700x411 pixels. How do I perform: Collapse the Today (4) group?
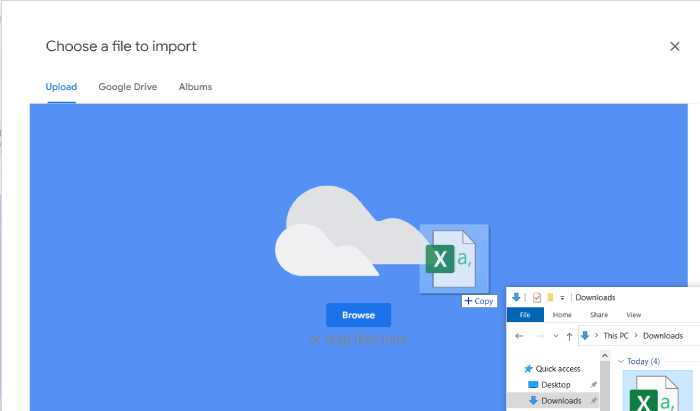620,361
